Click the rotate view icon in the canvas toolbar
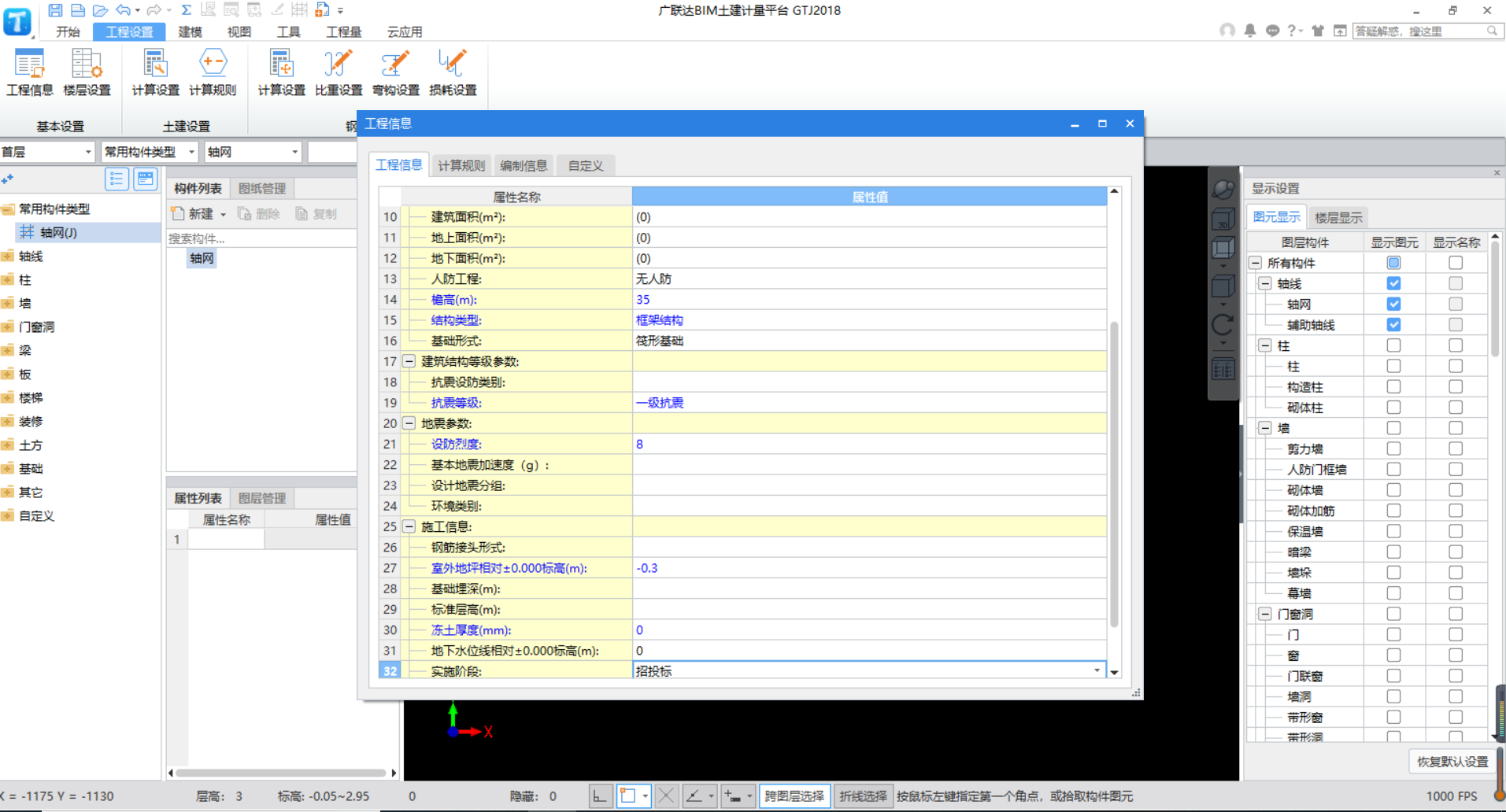Screen dimensions: 1506x812 pyautogui.click(x=1223, y=324)
